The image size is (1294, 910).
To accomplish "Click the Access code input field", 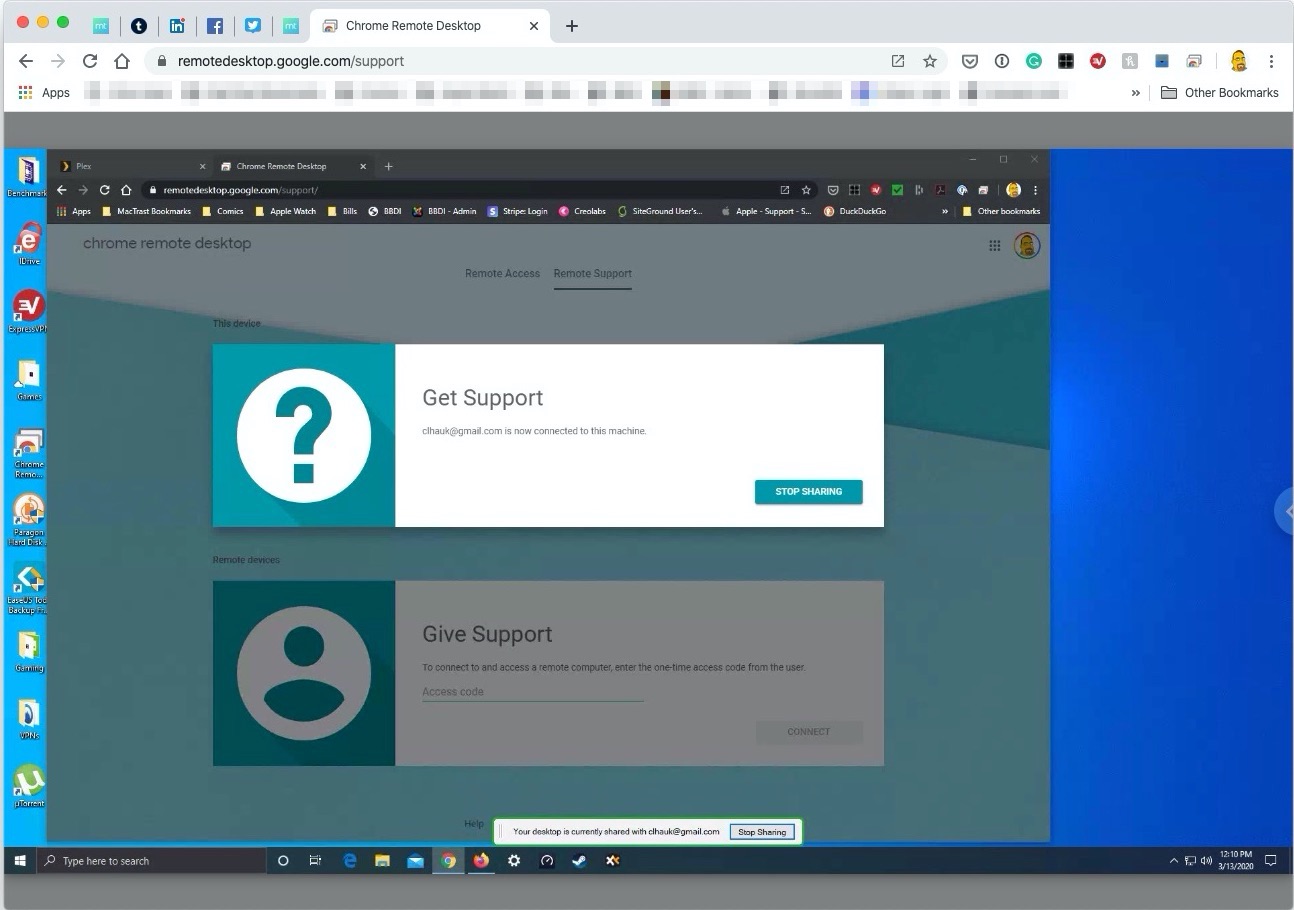I will pyautogui.click(x=533, y=691).
